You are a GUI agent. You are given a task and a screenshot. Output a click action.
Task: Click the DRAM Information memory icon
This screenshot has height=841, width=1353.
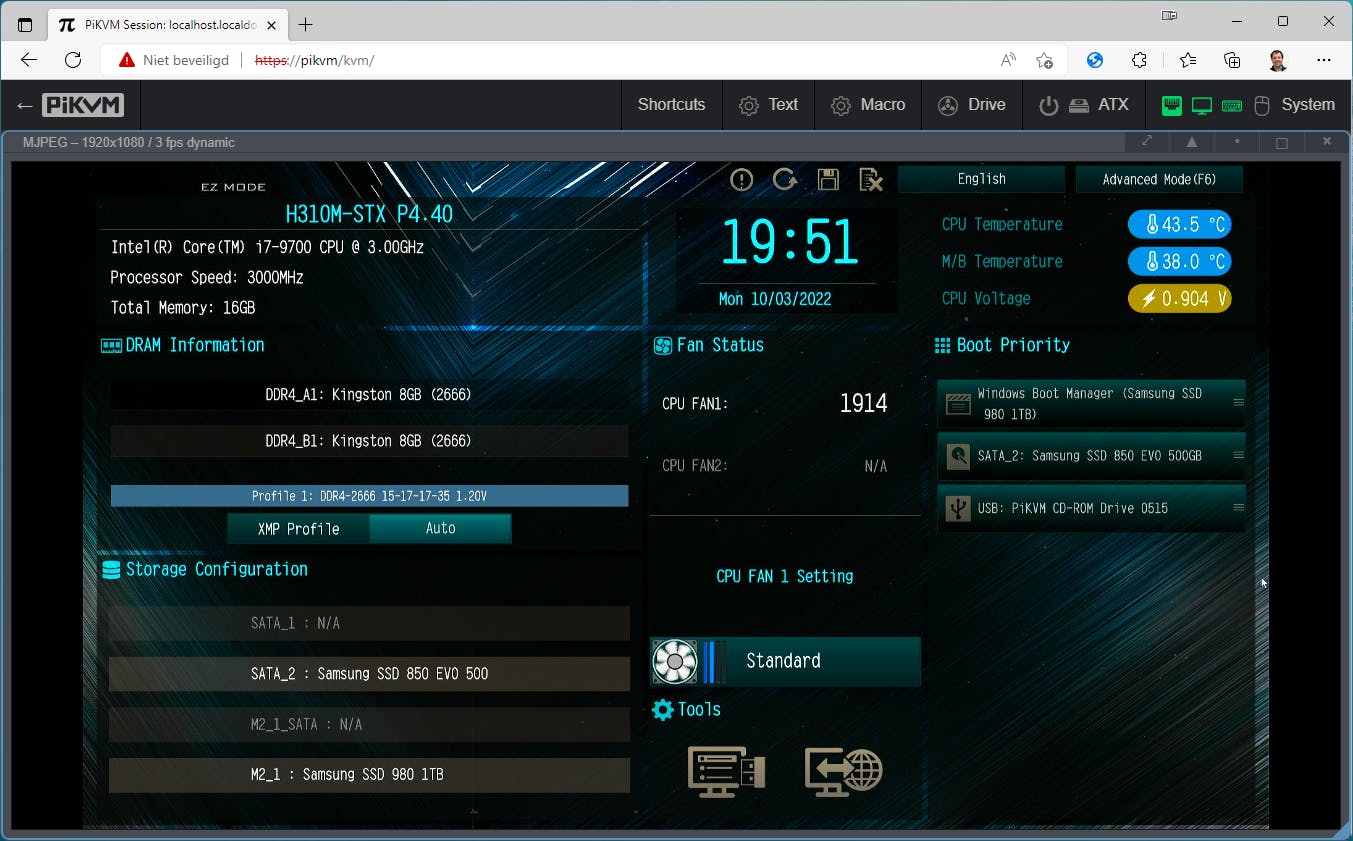(111, 346)
